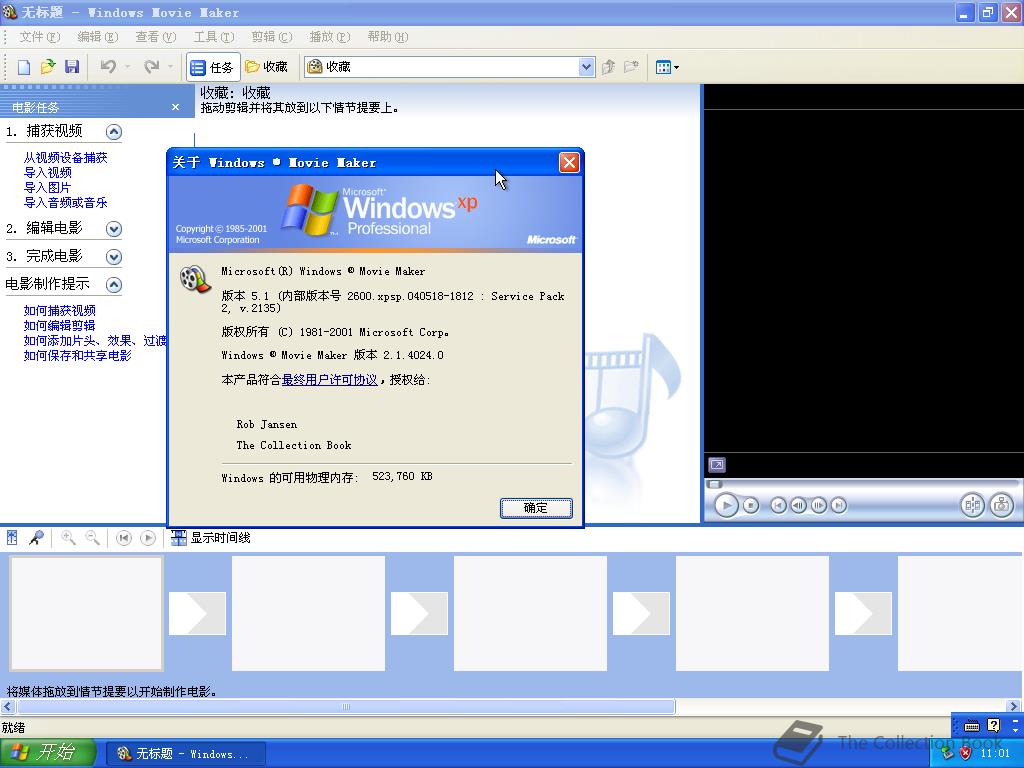Click the 开始 Start button
Viewport: 1024px width, 768px height.
(47, 753)
